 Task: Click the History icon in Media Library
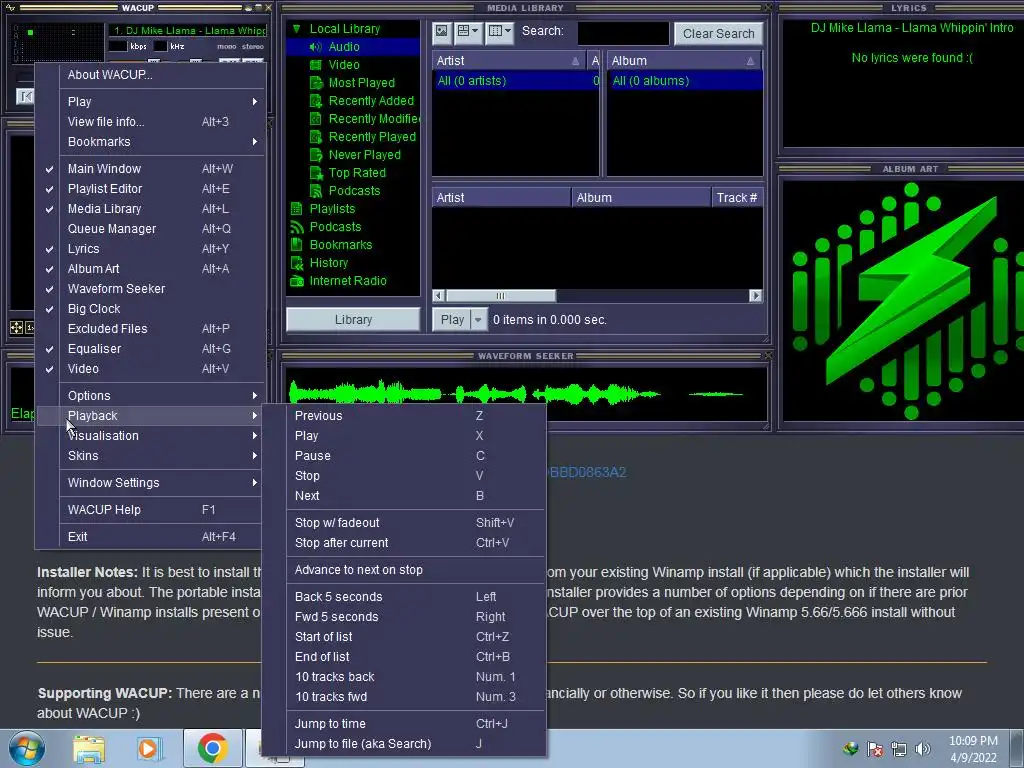point(296,263)
